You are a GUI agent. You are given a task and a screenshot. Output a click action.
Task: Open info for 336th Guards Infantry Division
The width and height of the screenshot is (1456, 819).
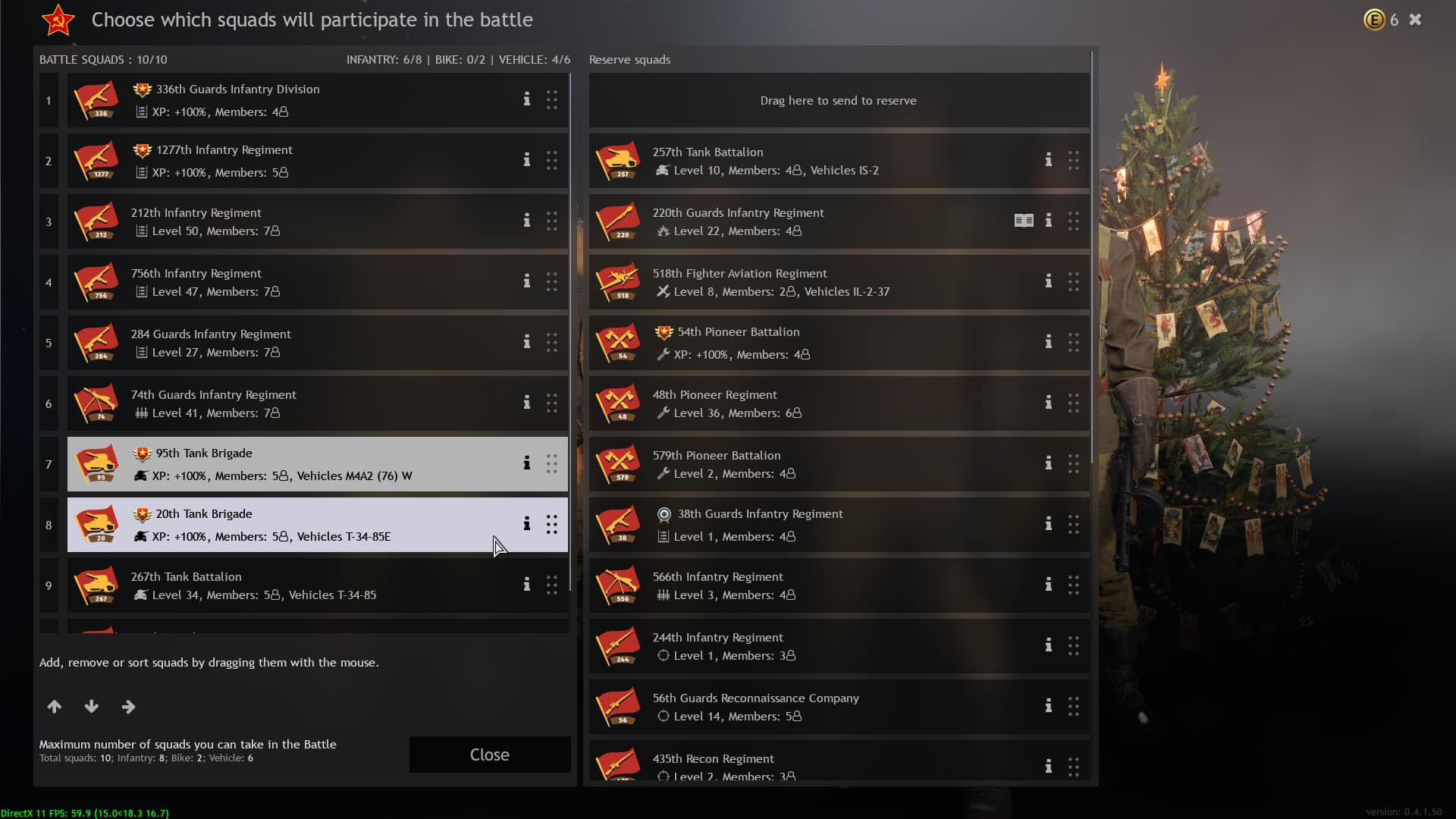tap(526, 99)
